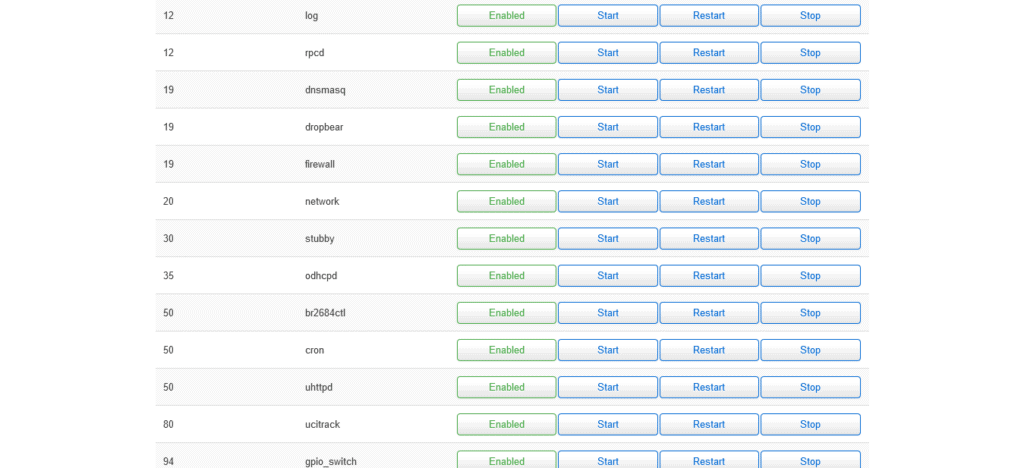Select the gpio_switch script name
This screenshot has width=1024, height=468.
point(330,462)
